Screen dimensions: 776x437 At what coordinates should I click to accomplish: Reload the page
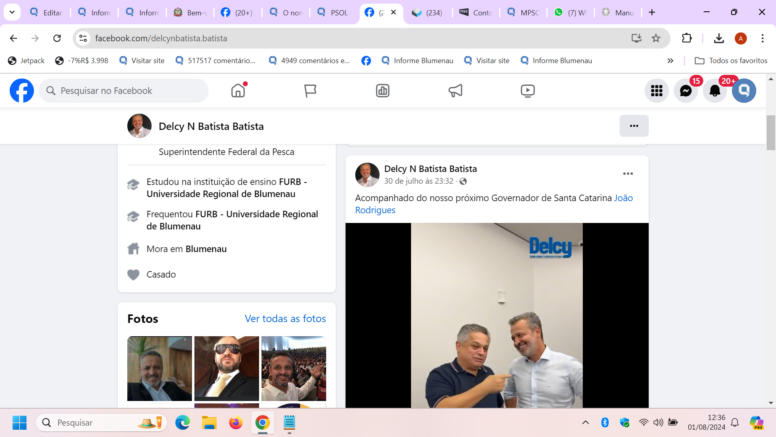[x=57, y=38]
